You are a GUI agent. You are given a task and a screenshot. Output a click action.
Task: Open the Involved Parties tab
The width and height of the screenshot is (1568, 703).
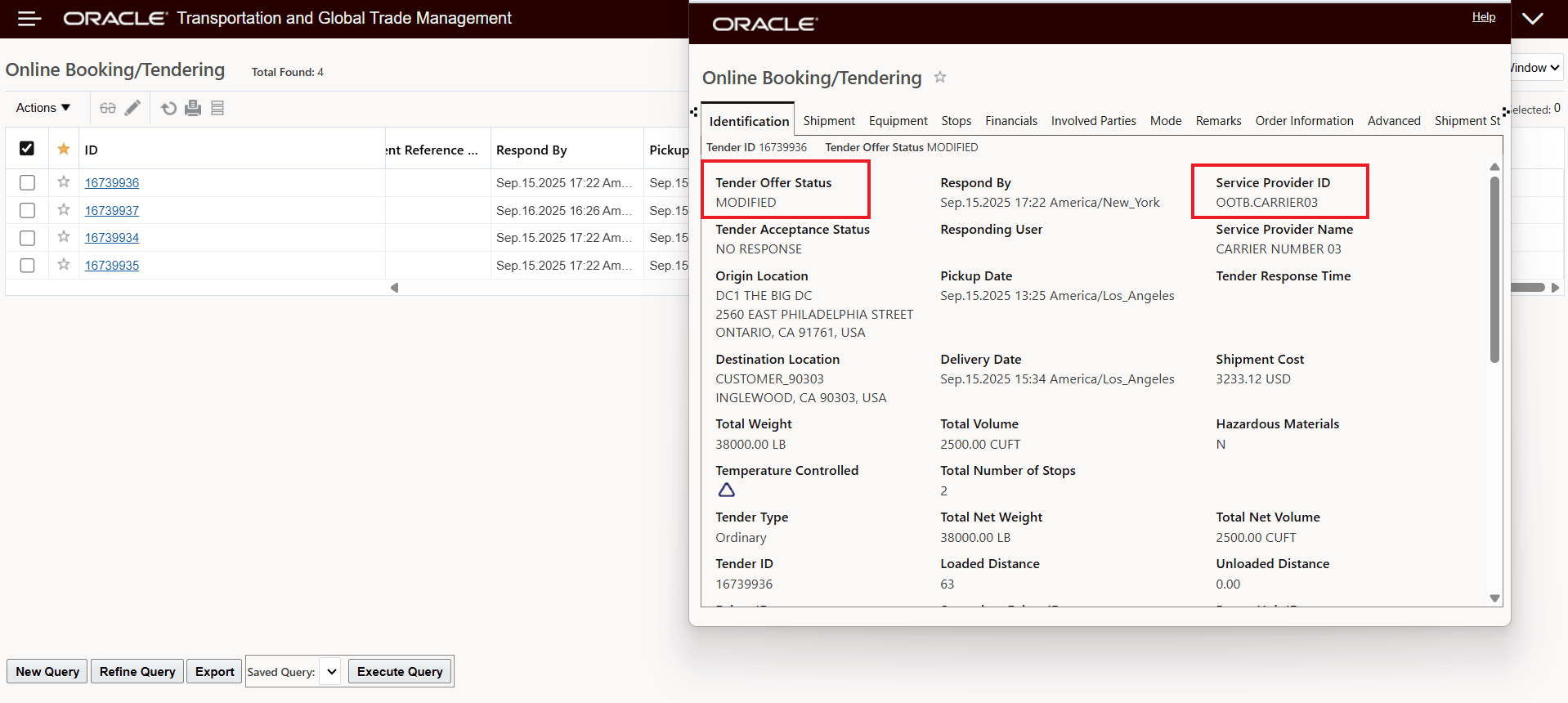point(1093,121)
